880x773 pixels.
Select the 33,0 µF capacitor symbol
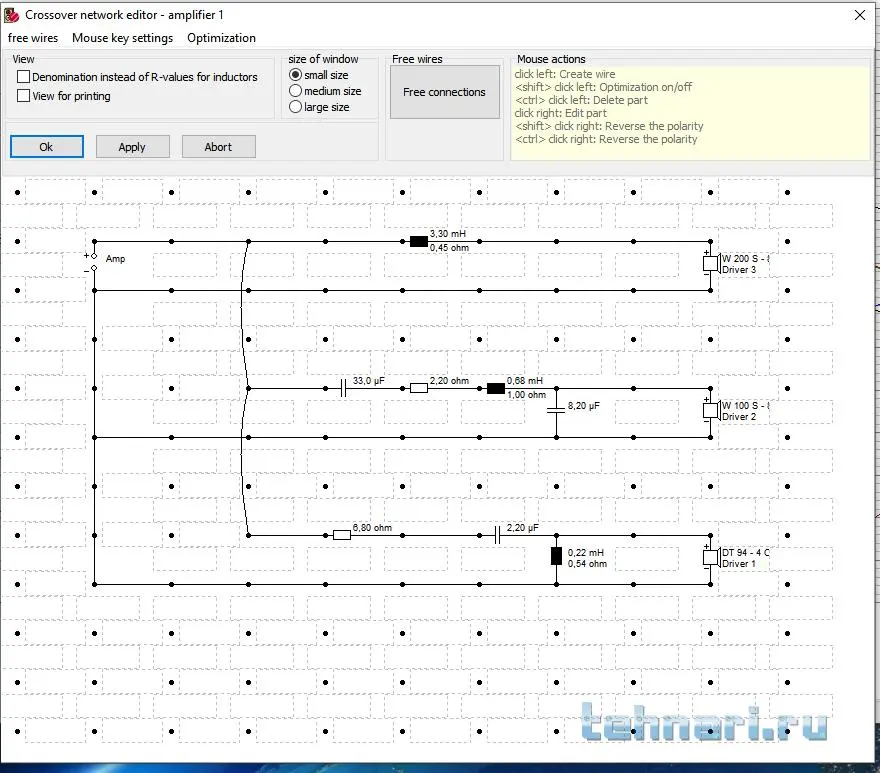343,388
